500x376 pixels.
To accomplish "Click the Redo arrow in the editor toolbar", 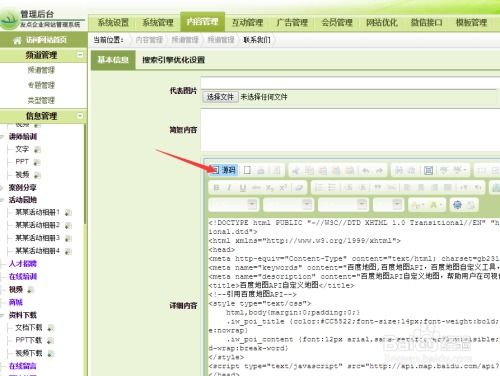I will [x=379, y=171].
